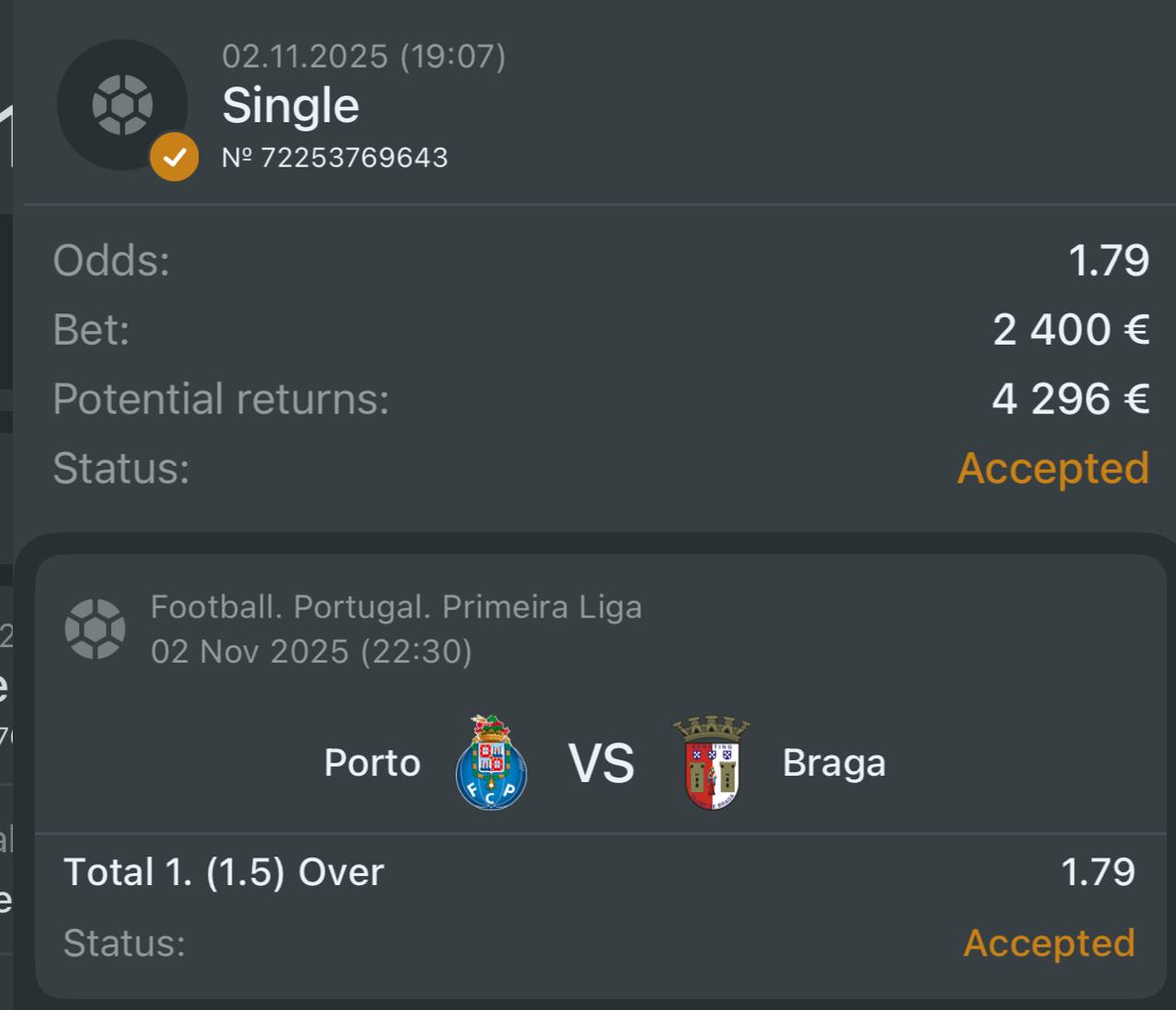The height and width of the screenshot is (1010, 1176).
Task: Click the orange checkmark badge
Action: (x=175, y=157)
